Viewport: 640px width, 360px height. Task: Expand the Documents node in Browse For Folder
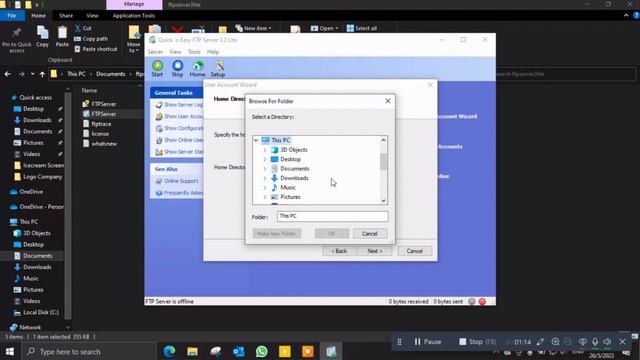point(265,169)
